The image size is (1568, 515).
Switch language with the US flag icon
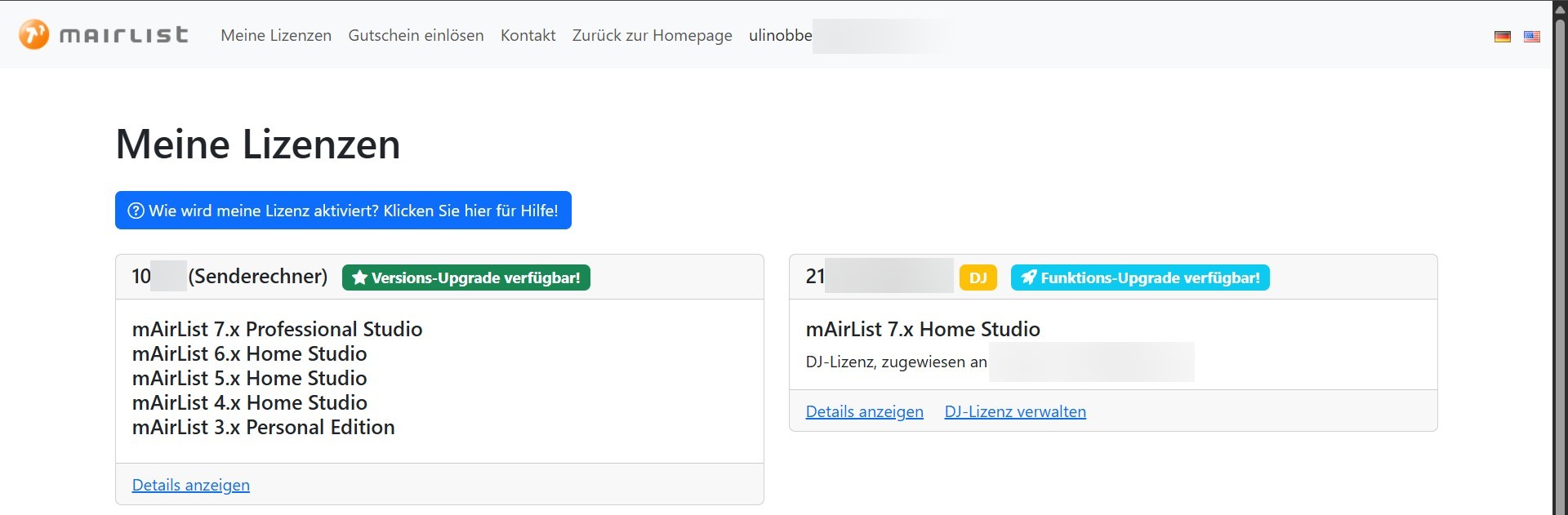[x=1532, y=37]
